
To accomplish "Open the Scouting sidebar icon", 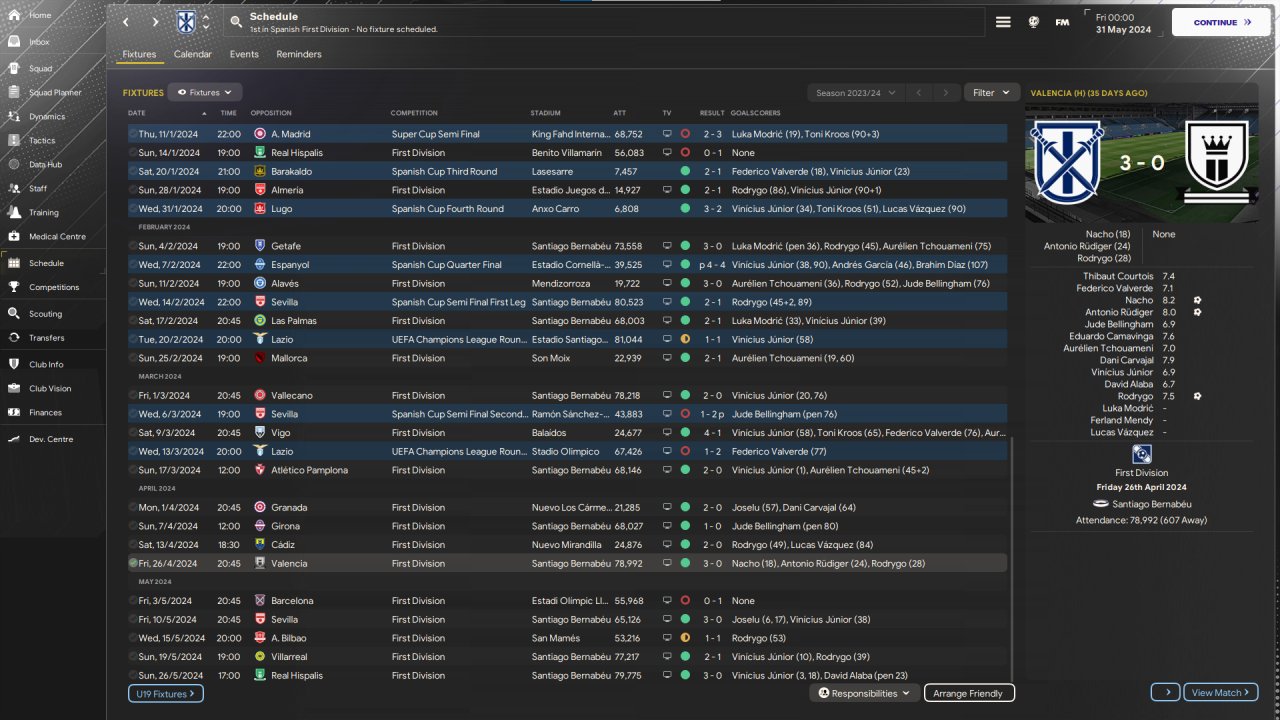I will (14, 313).
